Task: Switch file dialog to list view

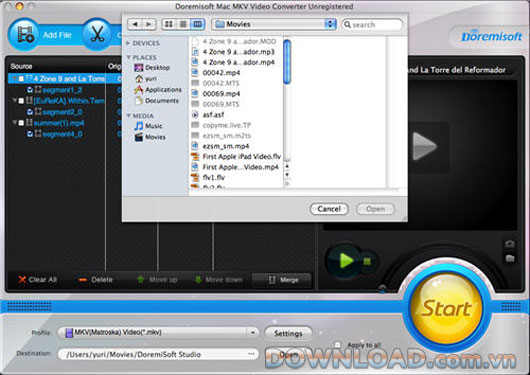Action: pyautogui.click(x=183, y=24)
